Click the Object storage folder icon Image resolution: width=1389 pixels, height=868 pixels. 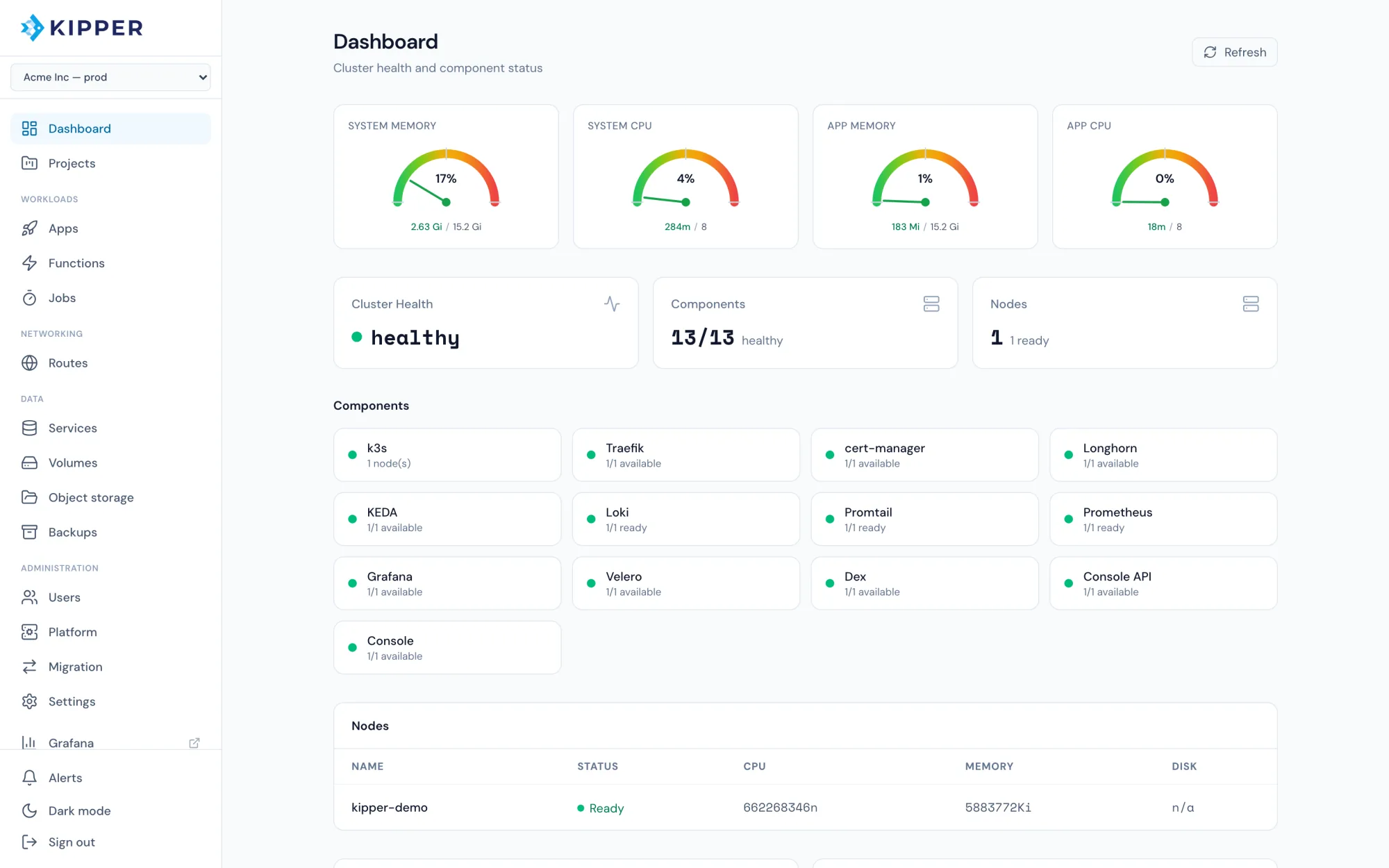(29, 498)
